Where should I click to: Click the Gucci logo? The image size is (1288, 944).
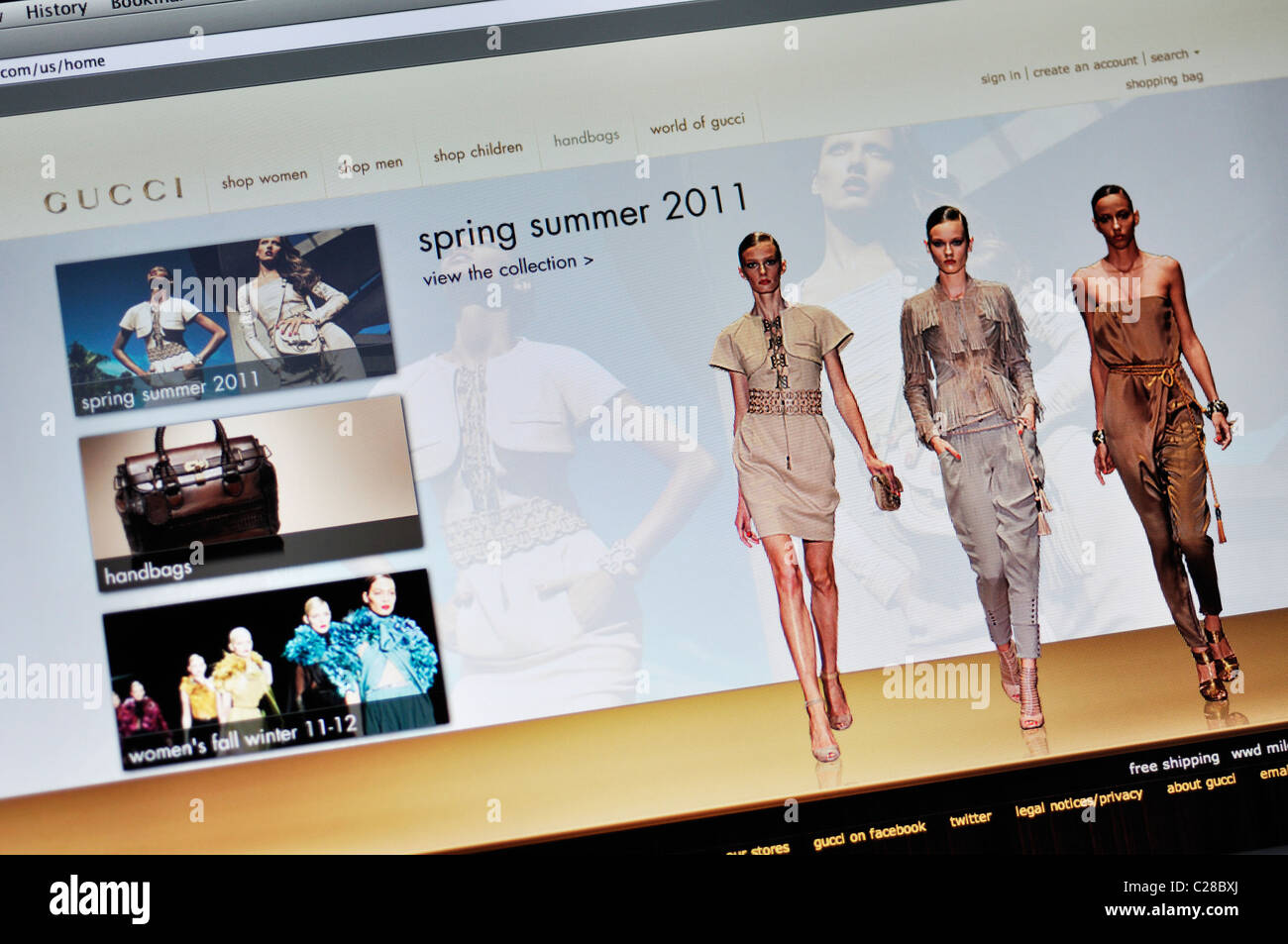[x=113, y=194]
